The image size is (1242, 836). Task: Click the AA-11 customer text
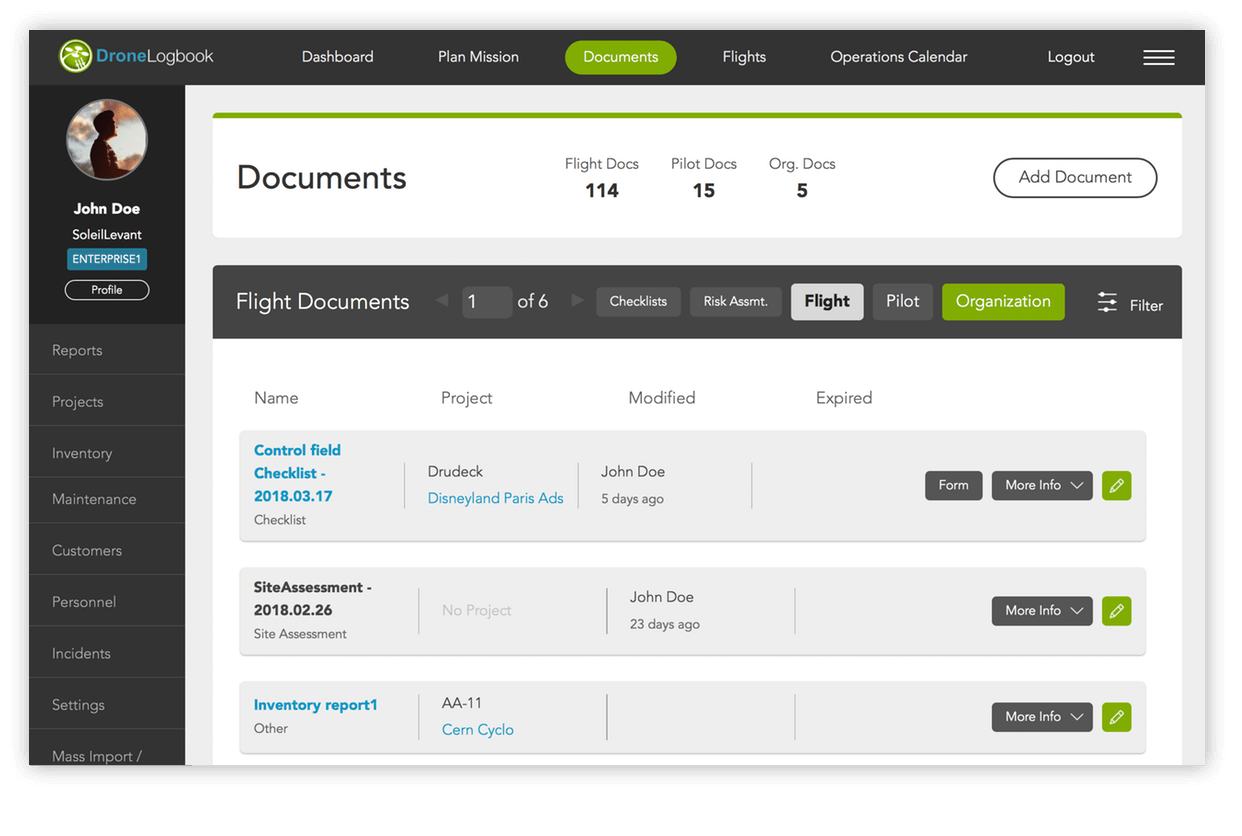click(x=462, y=703)
